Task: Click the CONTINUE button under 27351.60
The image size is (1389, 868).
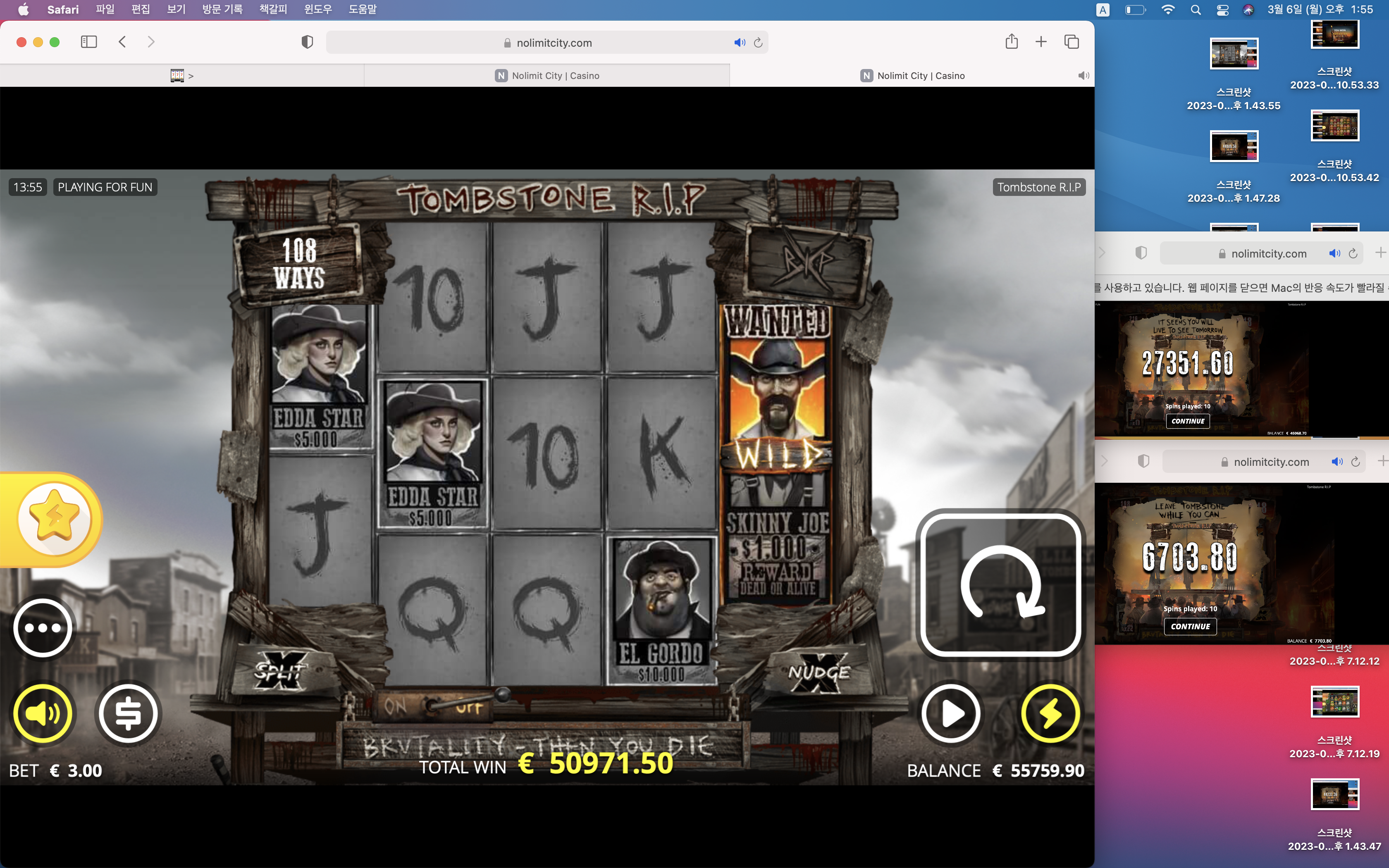Action: coord(1188,421)
